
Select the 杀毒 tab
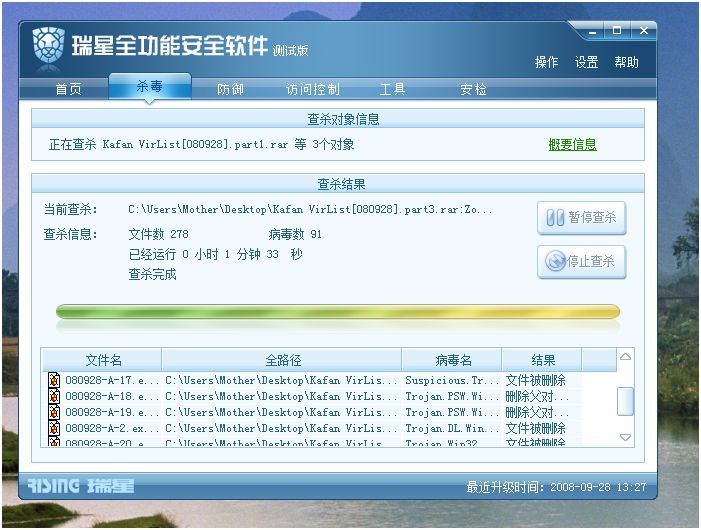click(x=150, y=86)
